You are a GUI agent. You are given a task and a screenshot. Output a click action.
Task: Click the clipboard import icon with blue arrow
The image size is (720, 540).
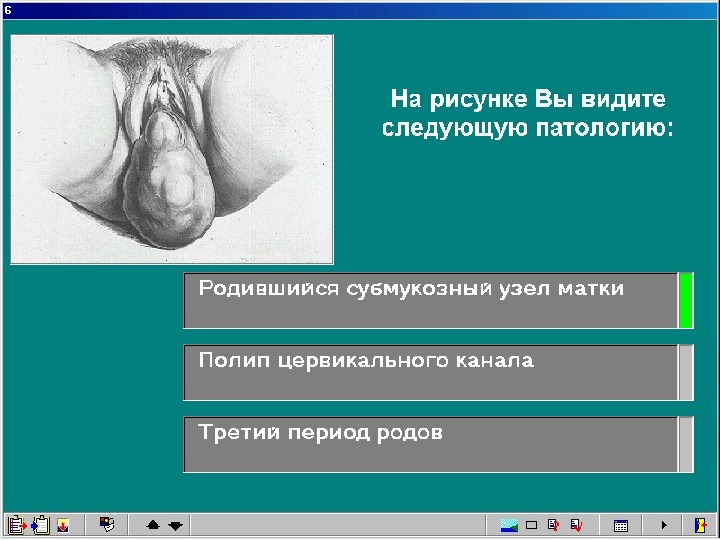pos(40,525)
